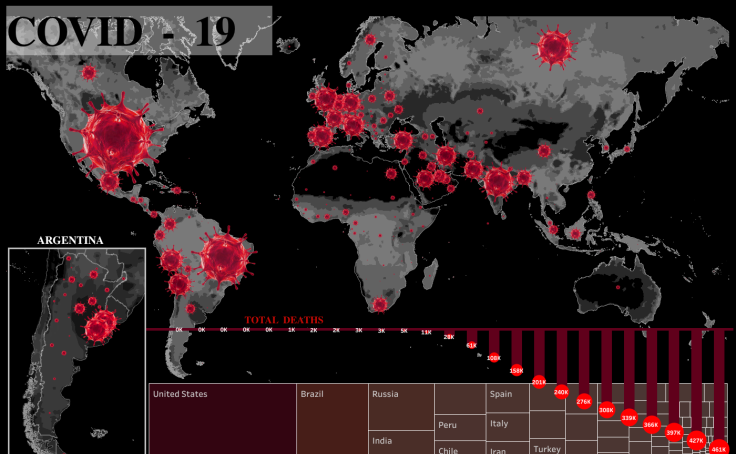Select the 427K total deaths bar marker

tap(696, 440)
